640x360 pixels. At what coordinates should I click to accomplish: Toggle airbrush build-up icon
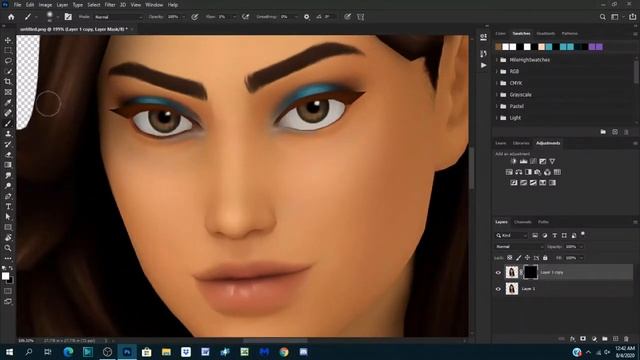pos(245,17)
